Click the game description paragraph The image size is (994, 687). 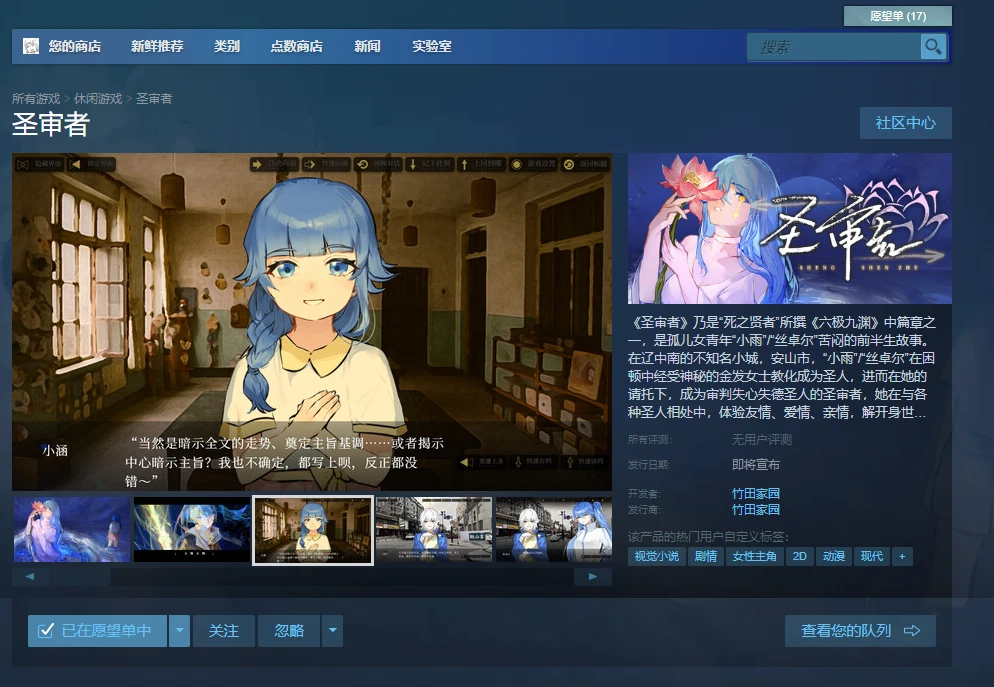click(782, 368)
